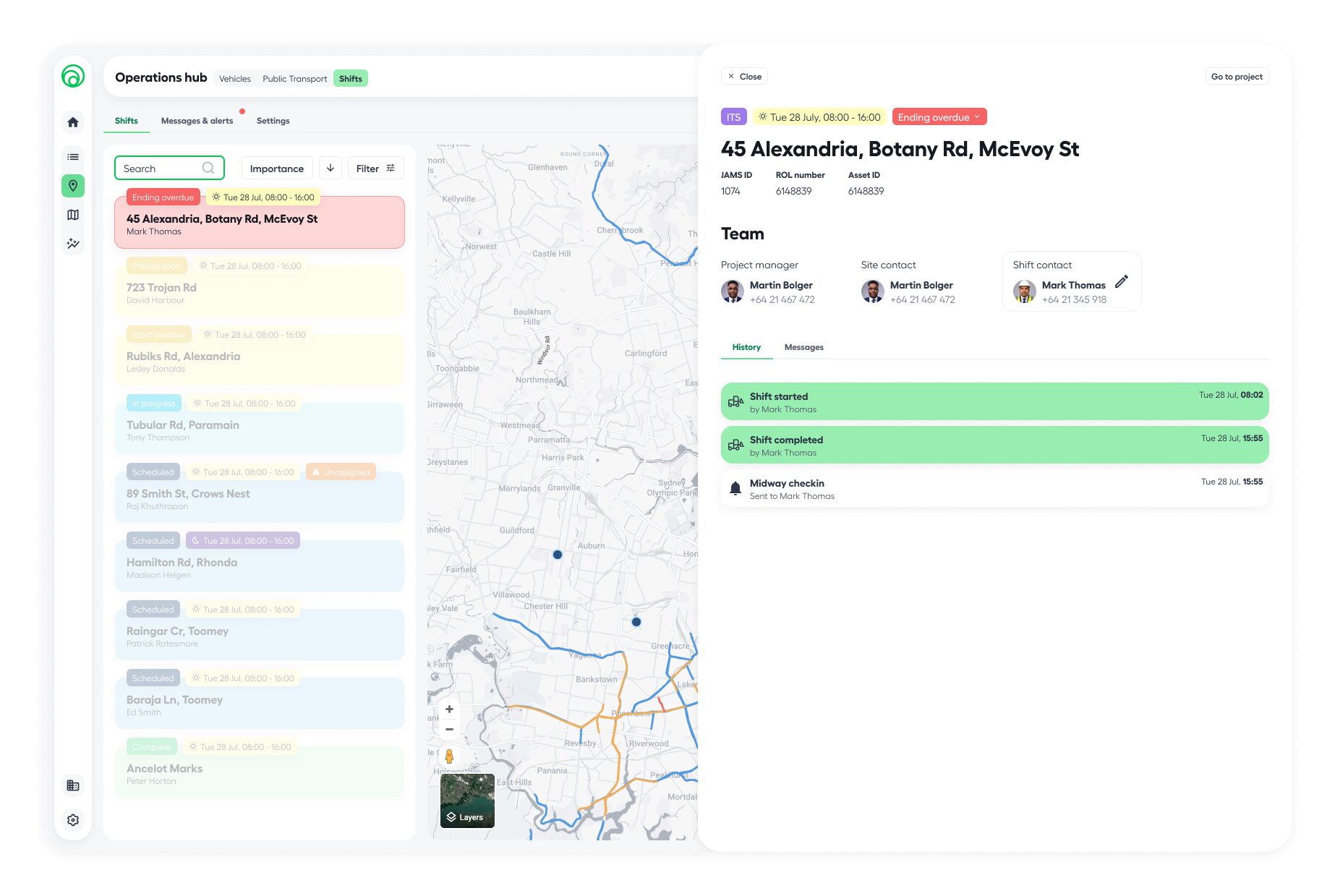
Task: Switch to Messages & alerts tab
Action: coord(197,121)
